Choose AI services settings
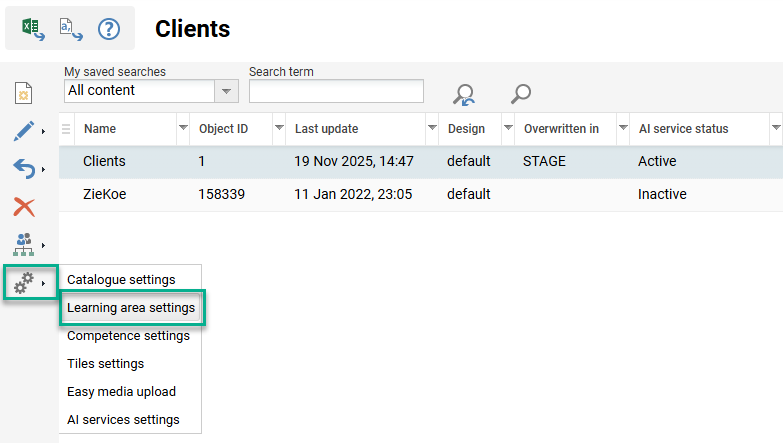 [123, 420]
